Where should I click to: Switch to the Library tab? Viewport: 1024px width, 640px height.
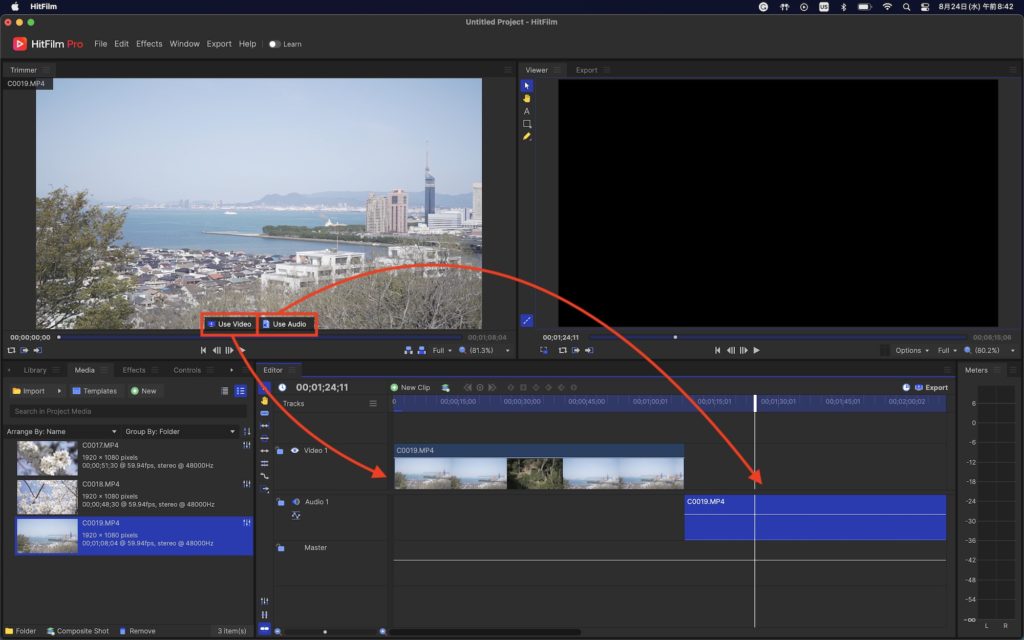tap(34, 370)
